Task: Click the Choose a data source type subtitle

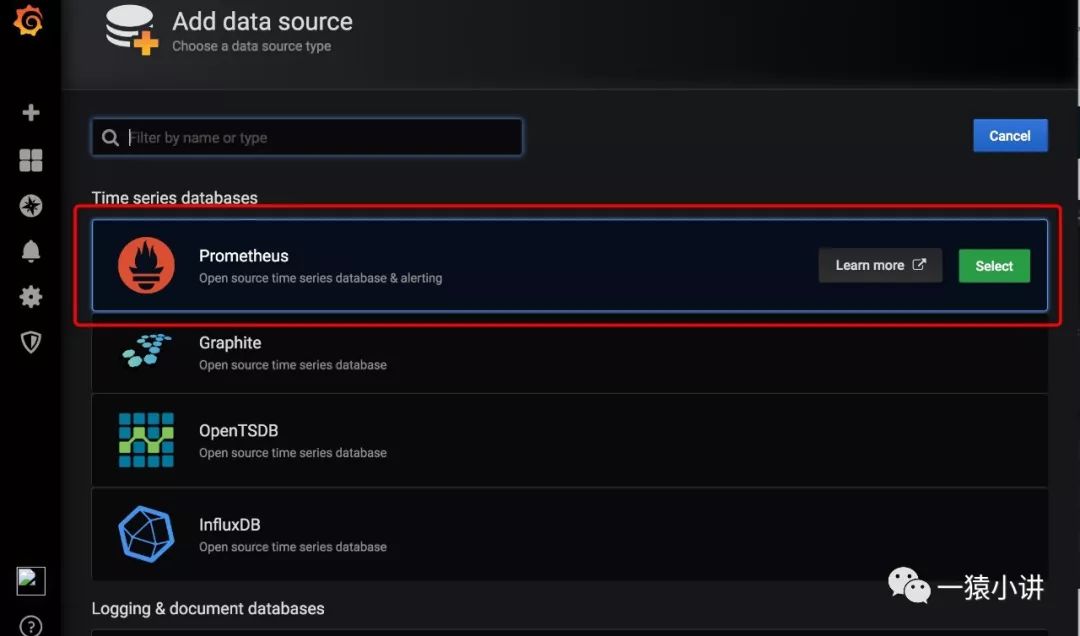Action: pos(251,46)
